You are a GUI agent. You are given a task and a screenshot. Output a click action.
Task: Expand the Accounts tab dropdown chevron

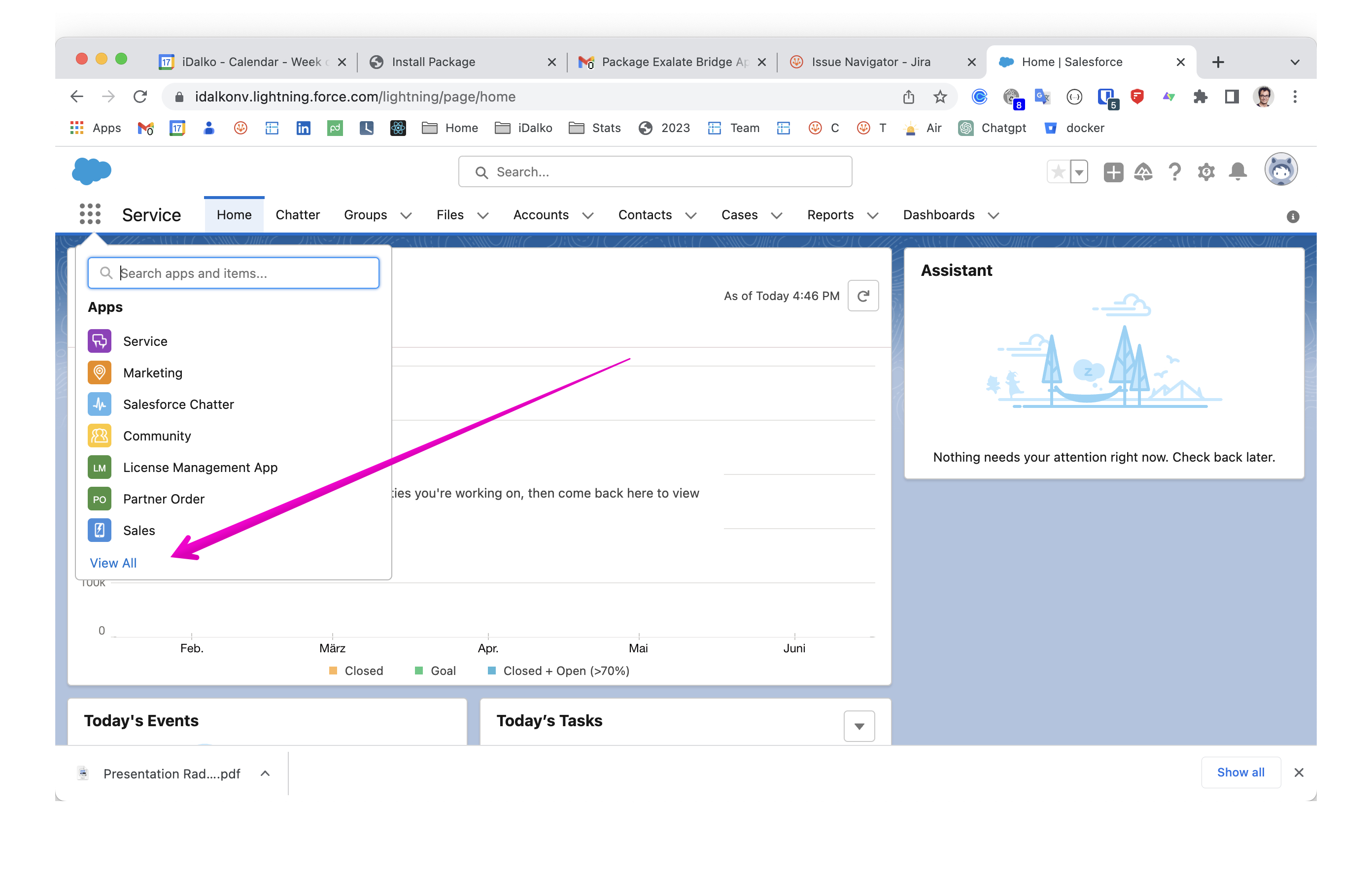[x=588, y=215]
